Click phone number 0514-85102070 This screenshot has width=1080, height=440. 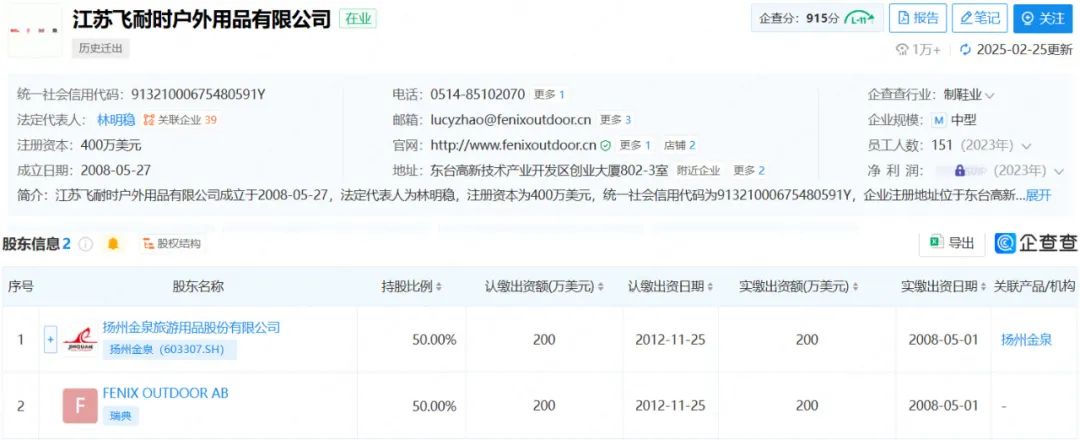coord(477,94)
